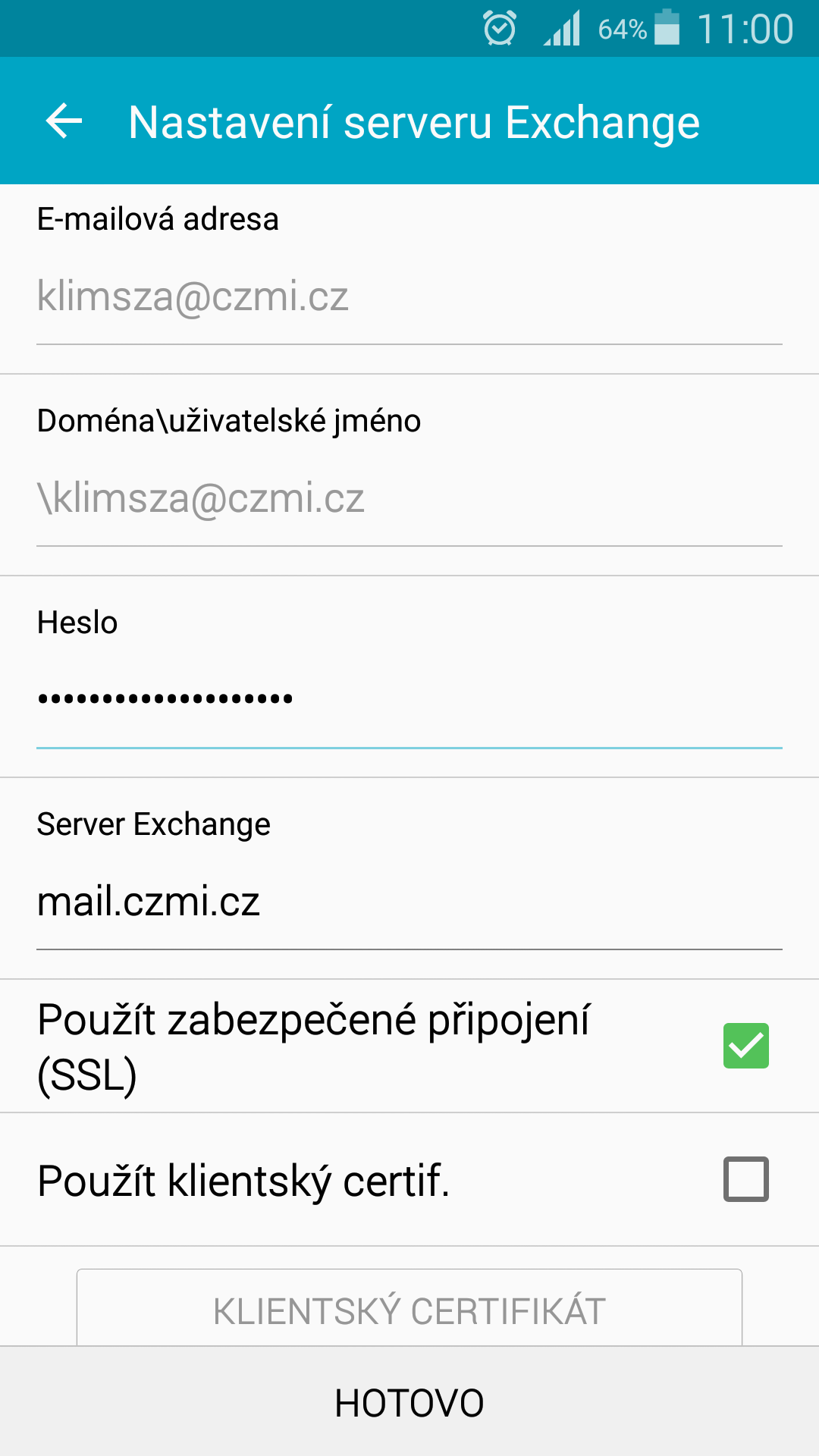The height and width of the screenshot is (1456, 819).
Task: Tap the 11:00 clock in status bar
Action: click(x=745, y=30)
